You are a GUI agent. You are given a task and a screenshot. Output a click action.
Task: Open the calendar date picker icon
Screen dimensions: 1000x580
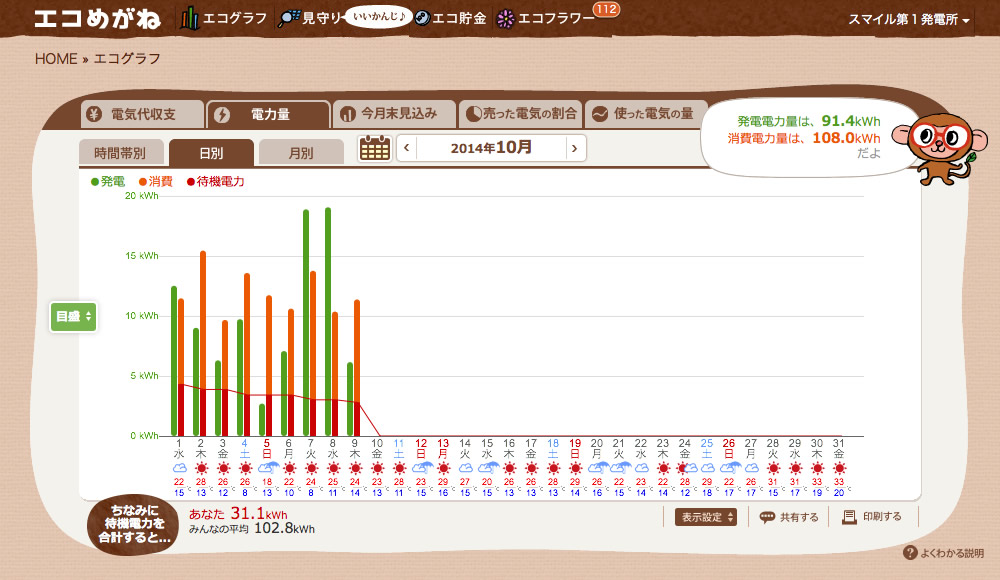click(374, 148)
